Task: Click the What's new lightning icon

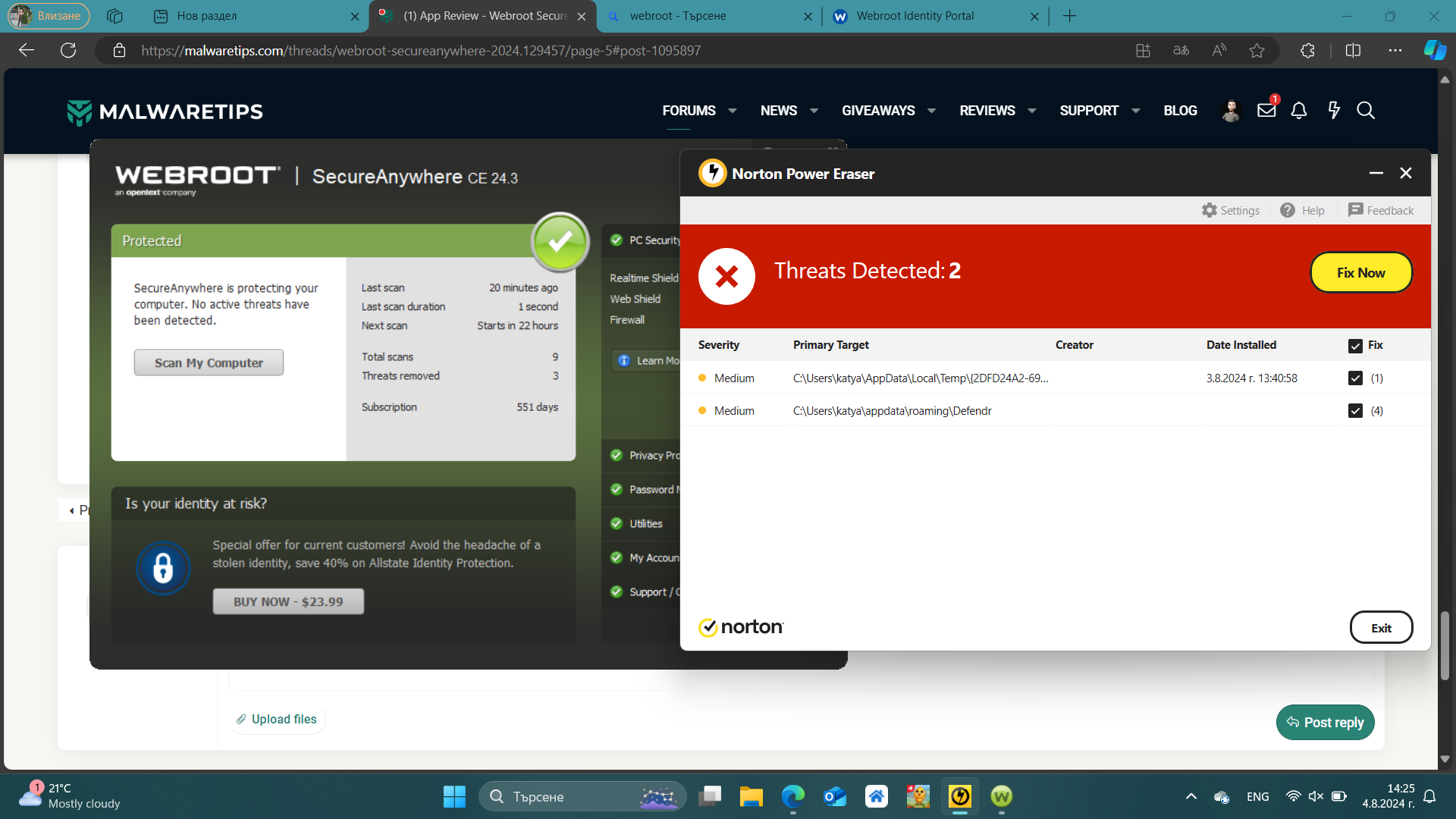Action: (1334, 111)
